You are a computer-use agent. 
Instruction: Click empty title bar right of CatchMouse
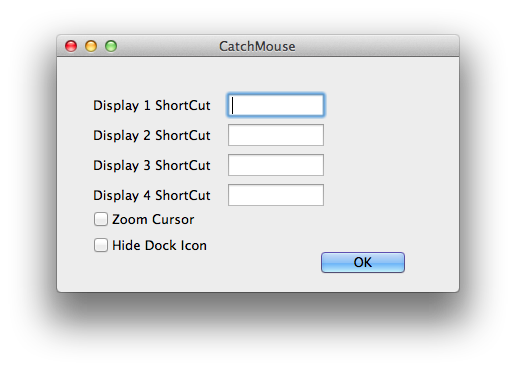coord(377,46)
